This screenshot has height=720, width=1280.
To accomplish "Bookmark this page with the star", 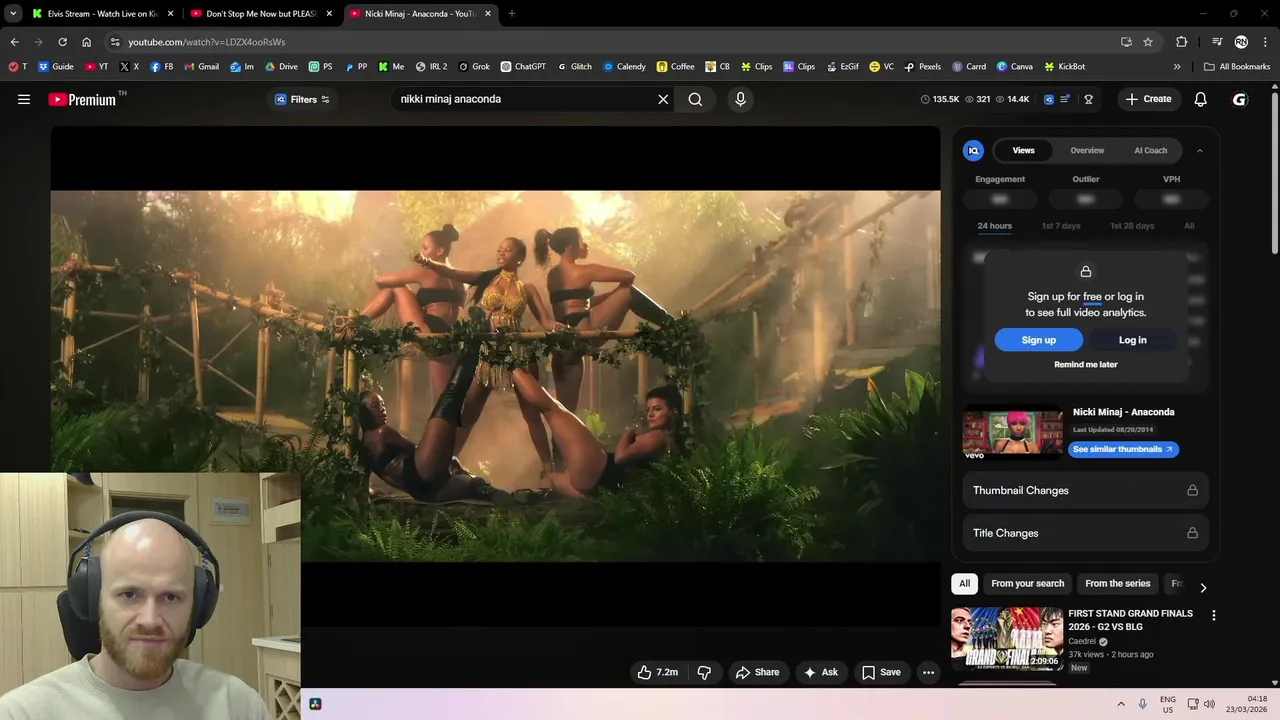I will tap(1148, 42).
